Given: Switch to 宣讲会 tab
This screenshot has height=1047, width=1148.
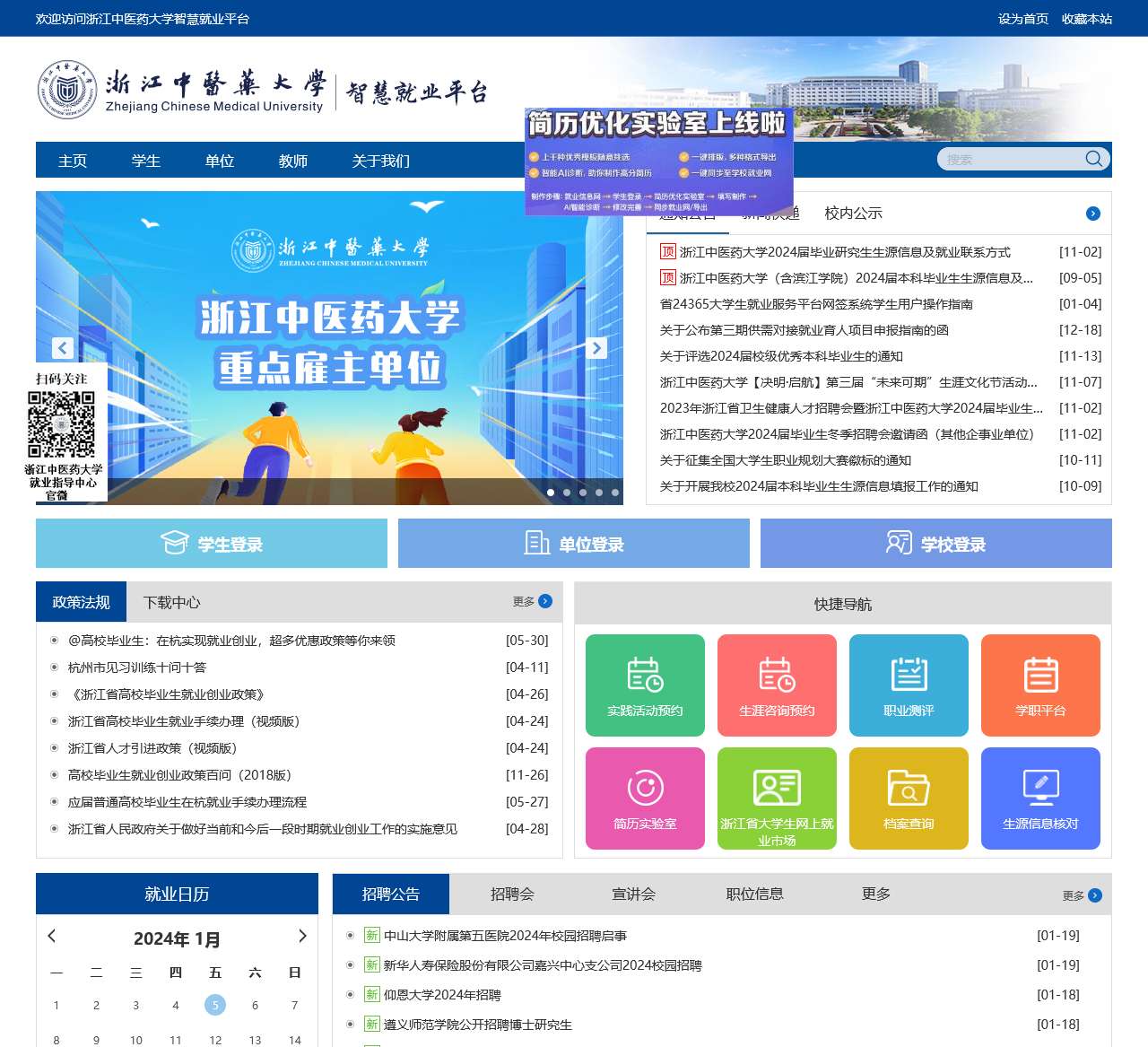Looking at the screenshot, I should (633, 894).
